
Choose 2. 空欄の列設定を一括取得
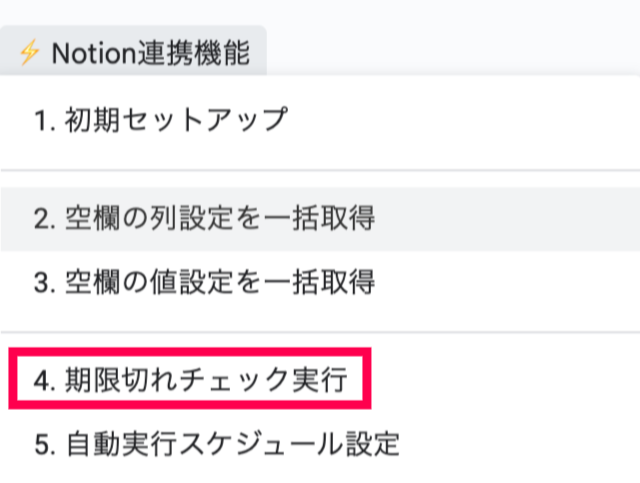[x=205, y=219]
